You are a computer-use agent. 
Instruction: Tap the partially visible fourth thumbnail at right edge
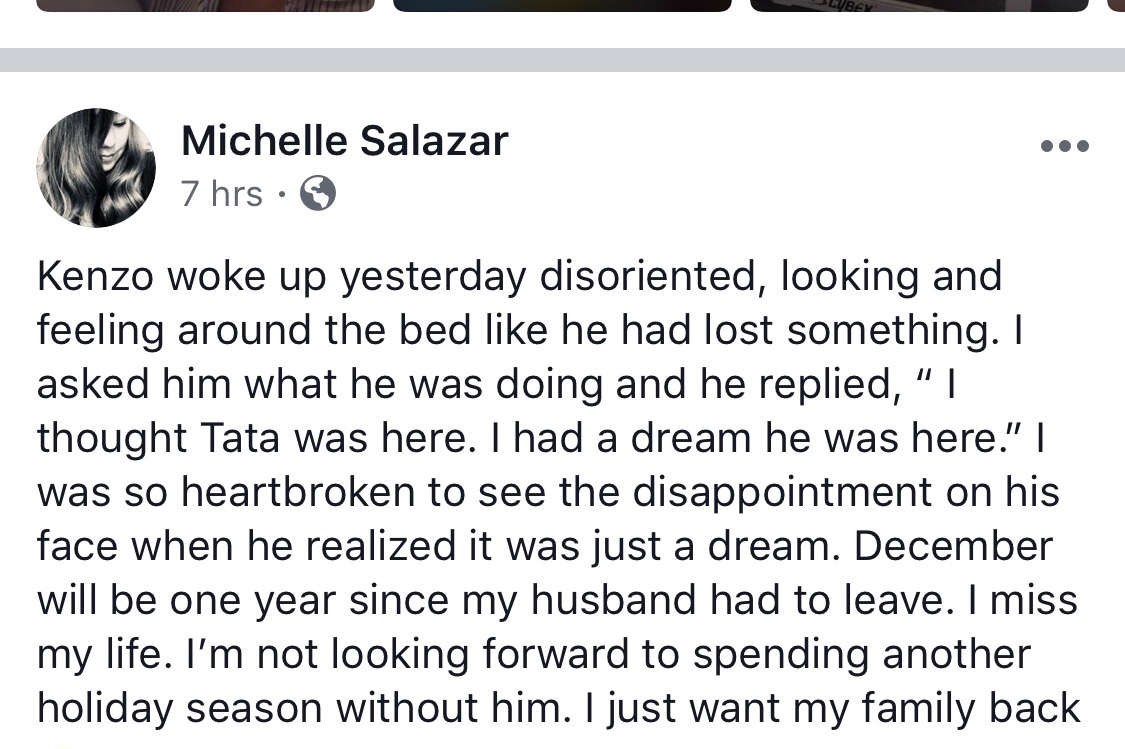pos(1116,6)
